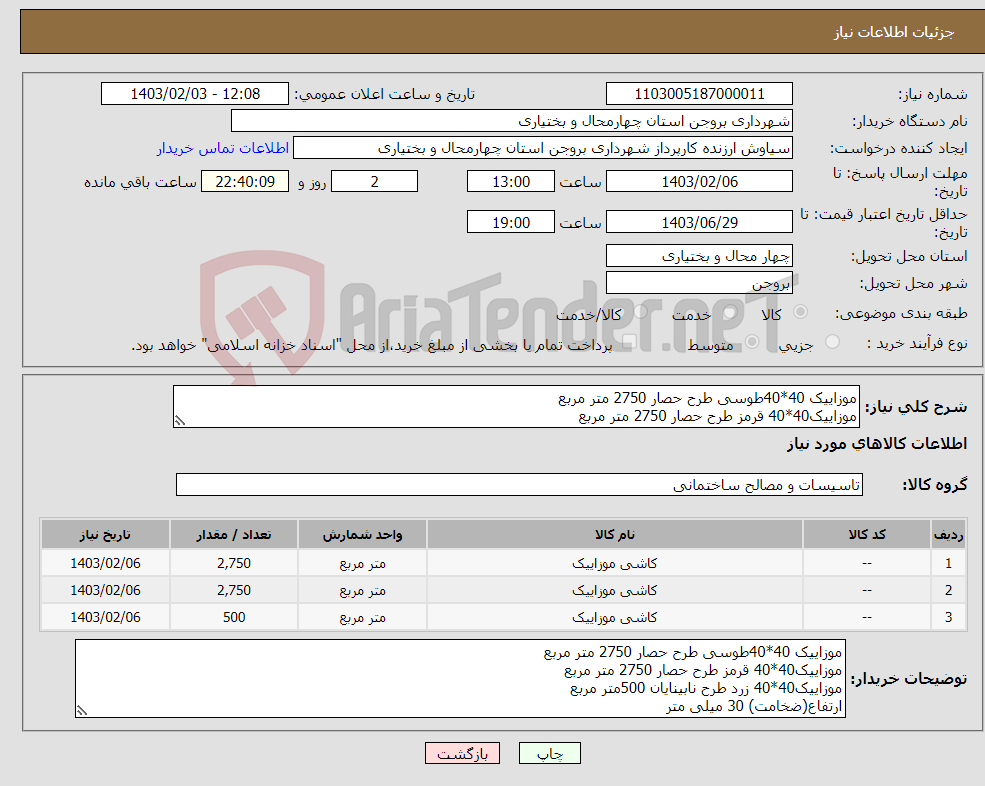This screenshot has width=985, height=786.
Task: Select the متوسط purchase type radio
Action: click(752, 342)
